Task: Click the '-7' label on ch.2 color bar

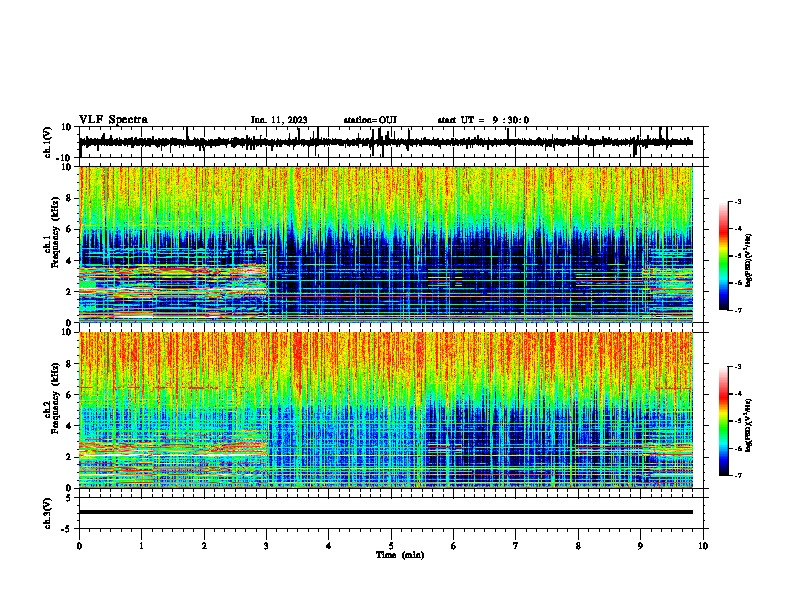Action: click(x=737, y=475)
